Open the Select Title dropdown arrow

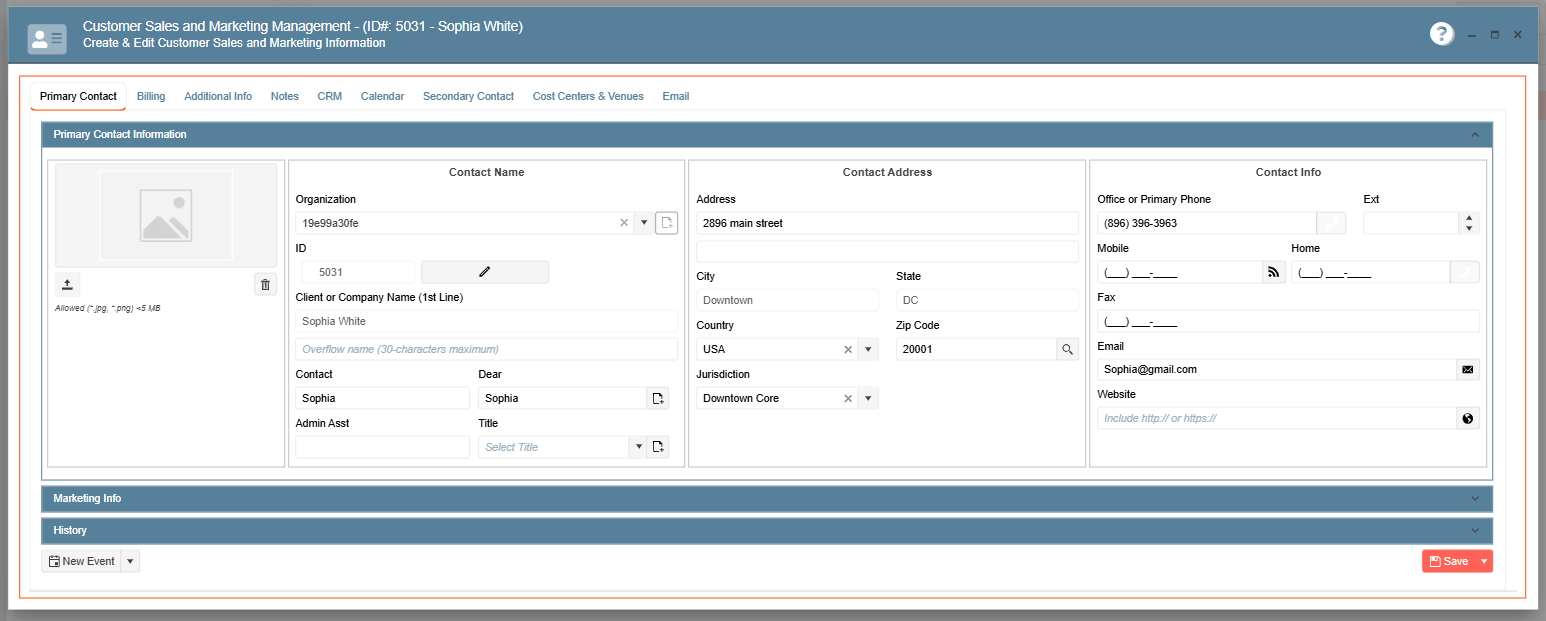click(x=638, y=447)
